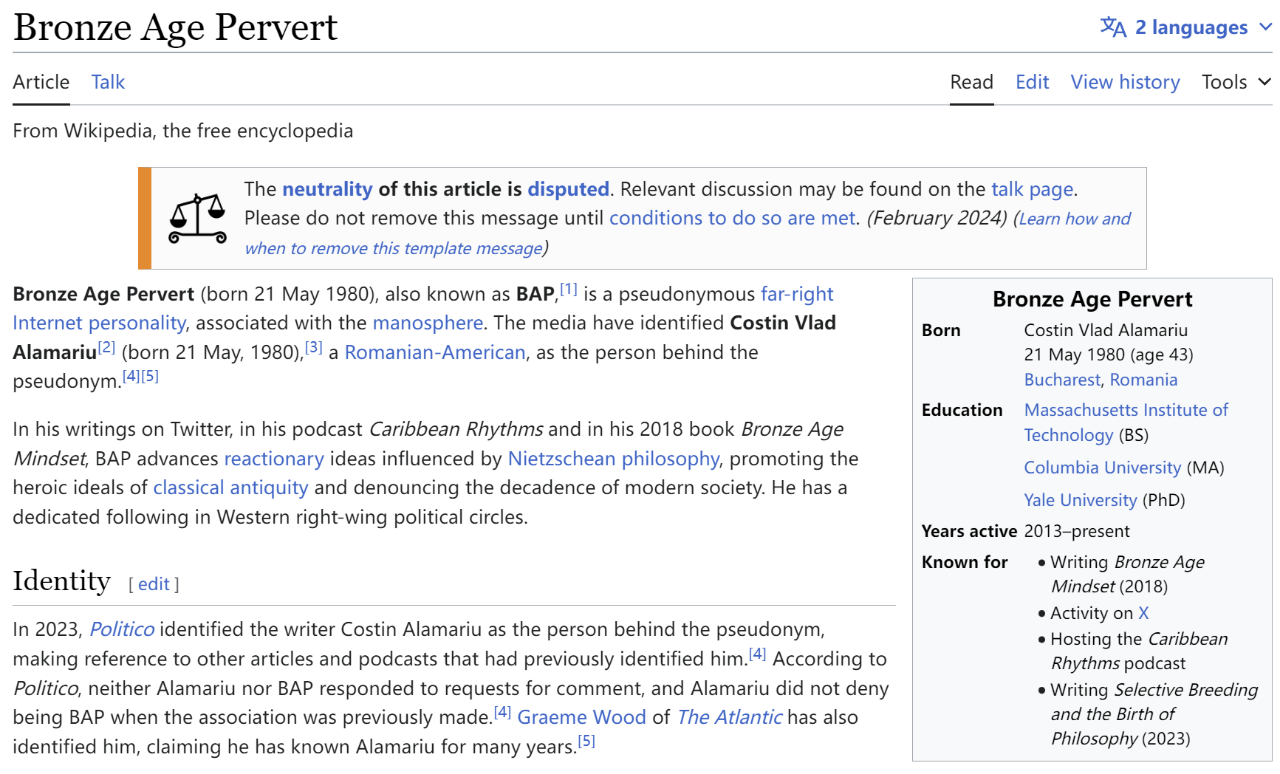This screenshot has width=1280, height=774.
Task: Select the Read tab
Action: pos(971,82)
